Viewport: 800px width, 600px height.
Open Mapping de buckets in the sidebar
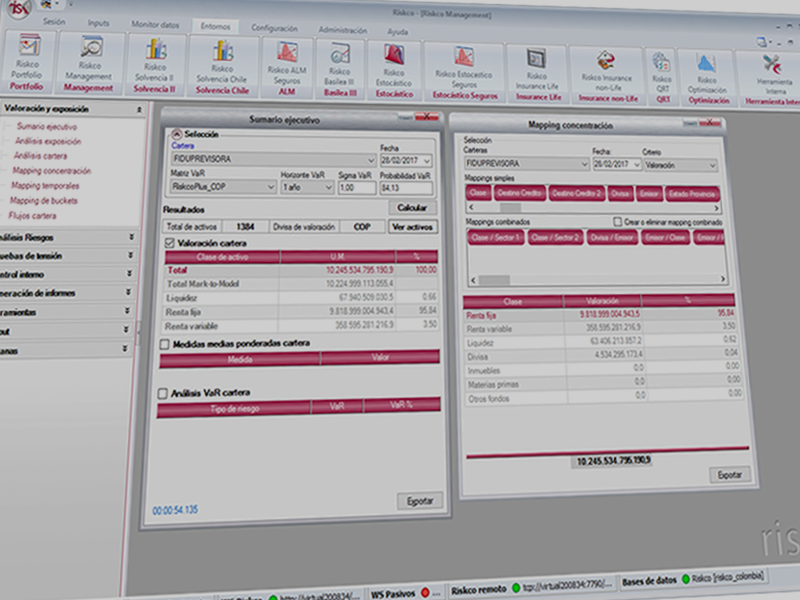click(x=43, y=201)
